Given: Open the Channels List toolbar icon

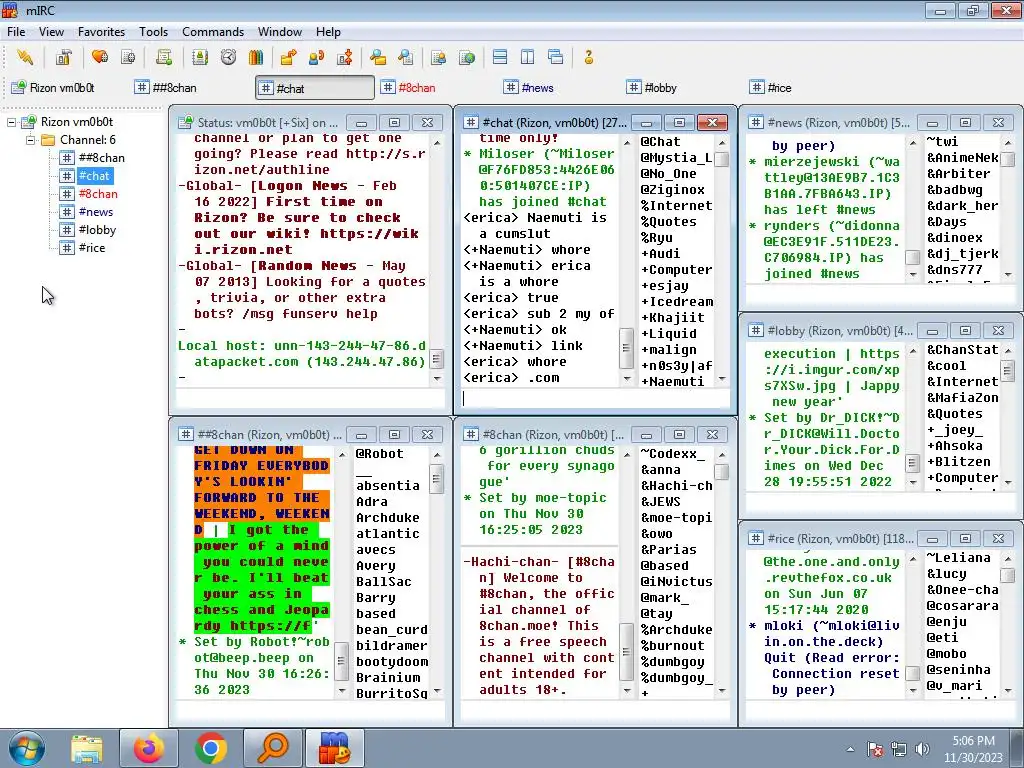Looking at the screenshot, I should click(128, 57).
